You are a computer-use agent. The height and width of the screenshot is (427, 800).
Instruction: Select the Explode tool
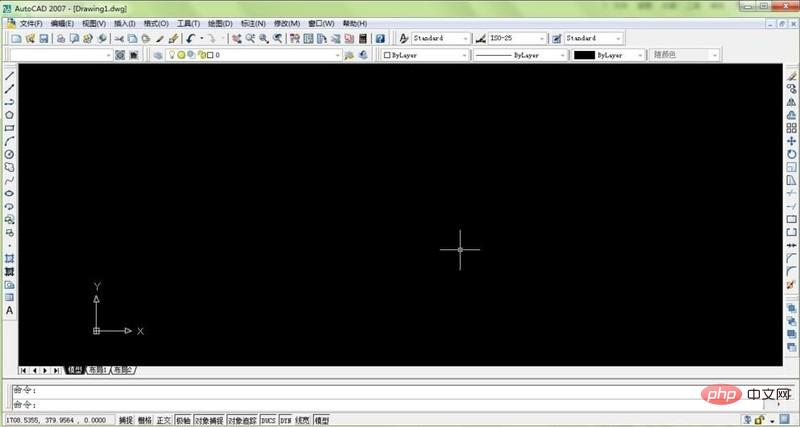(791, 284)
